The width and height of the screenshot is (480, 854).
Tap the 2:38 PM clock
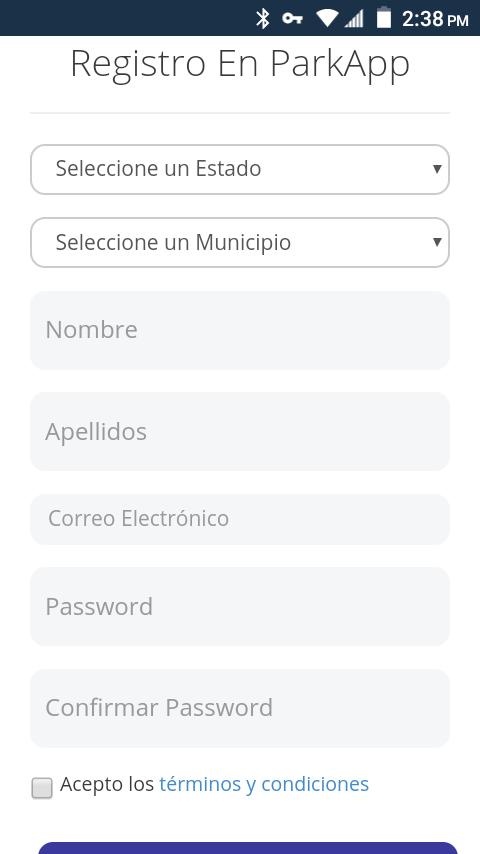point(435,19)
